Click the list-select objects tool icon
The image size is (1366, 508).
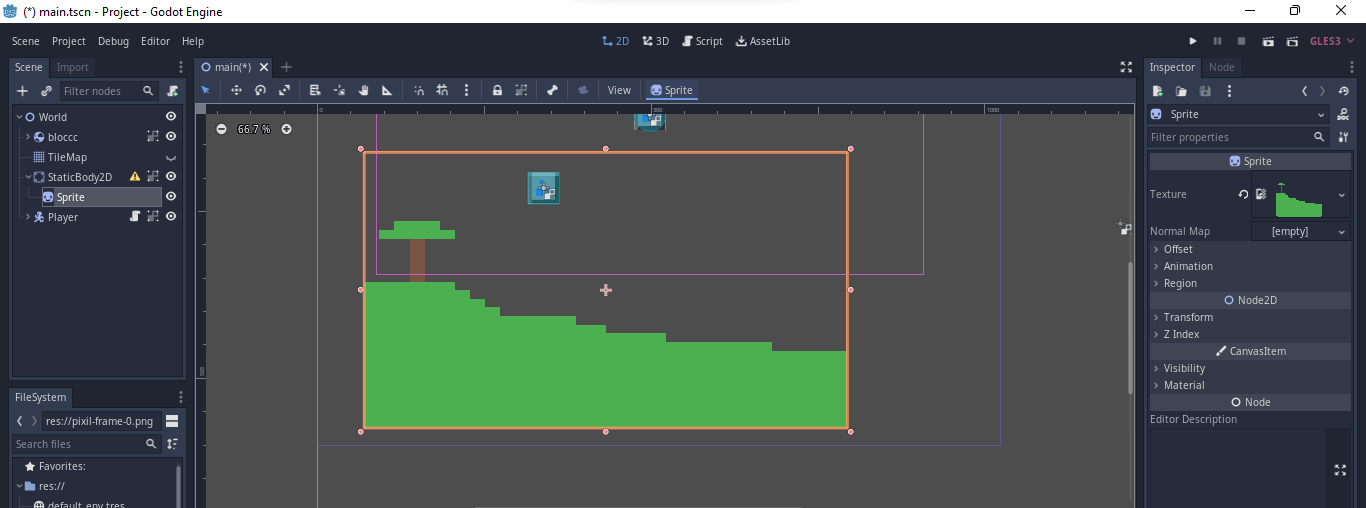pos(315,90)
